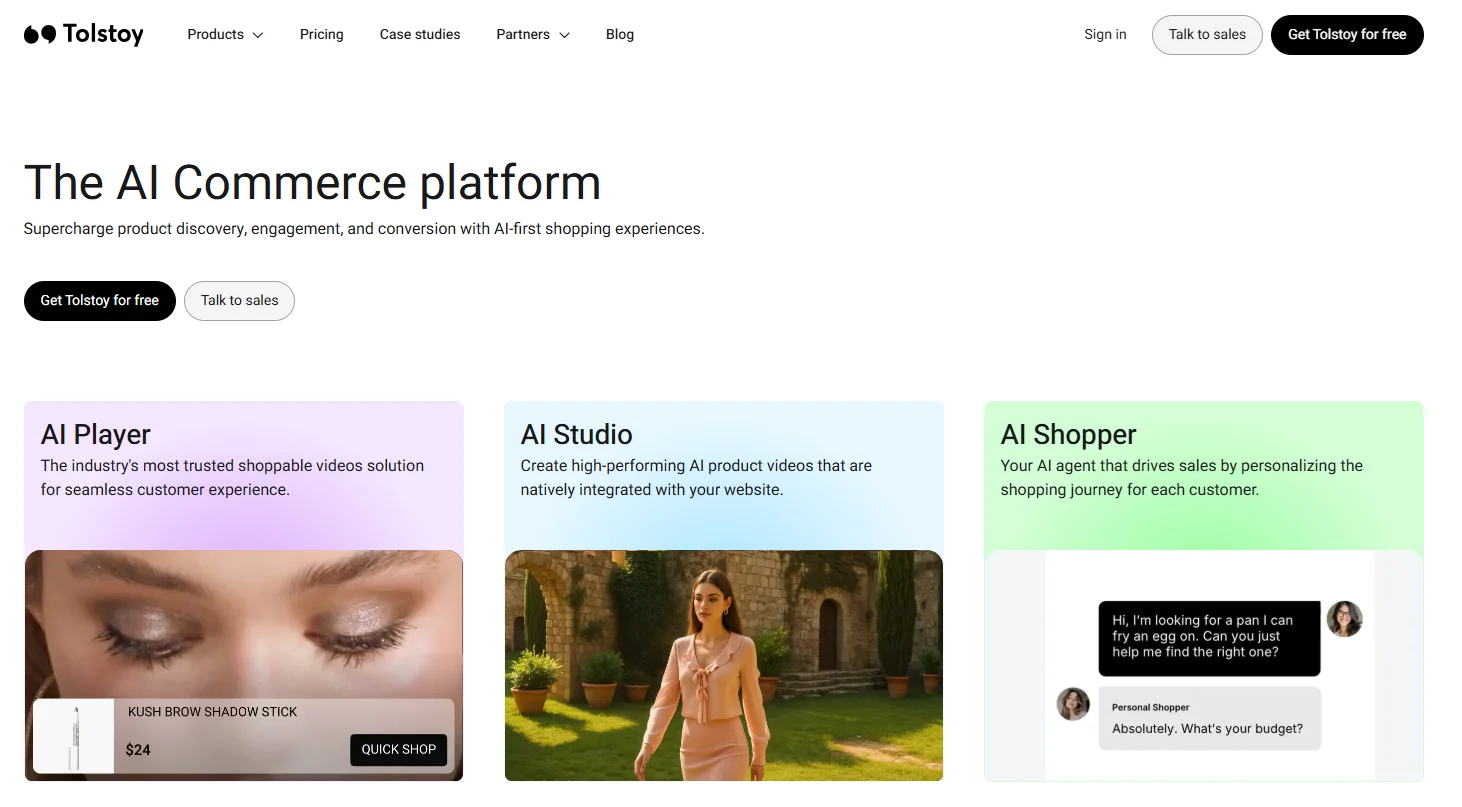Screen dimensions: 1462x807
Task: Click the Quick Shop button
Action: (398, 749)
